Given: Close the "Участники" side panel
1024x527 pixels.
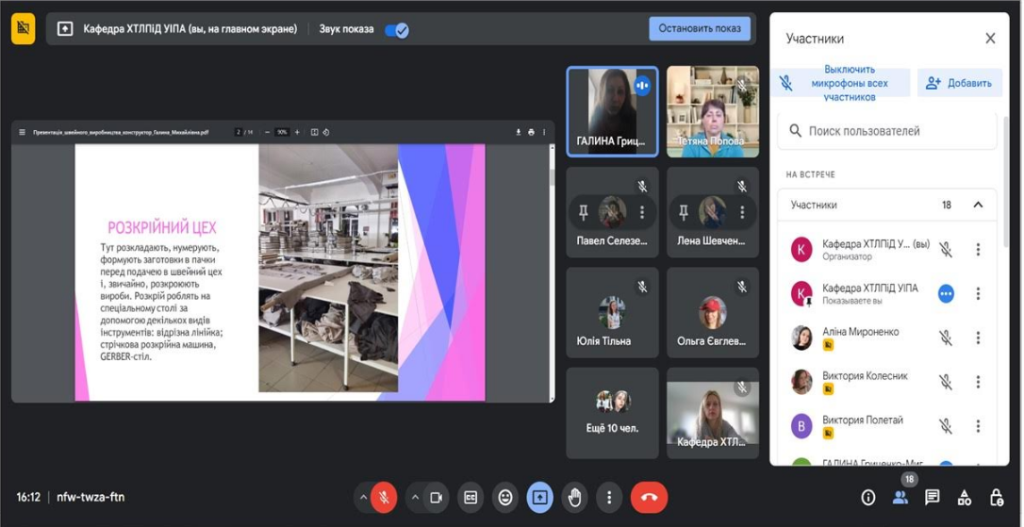Looking at the screenshot, I should (990, 39).
